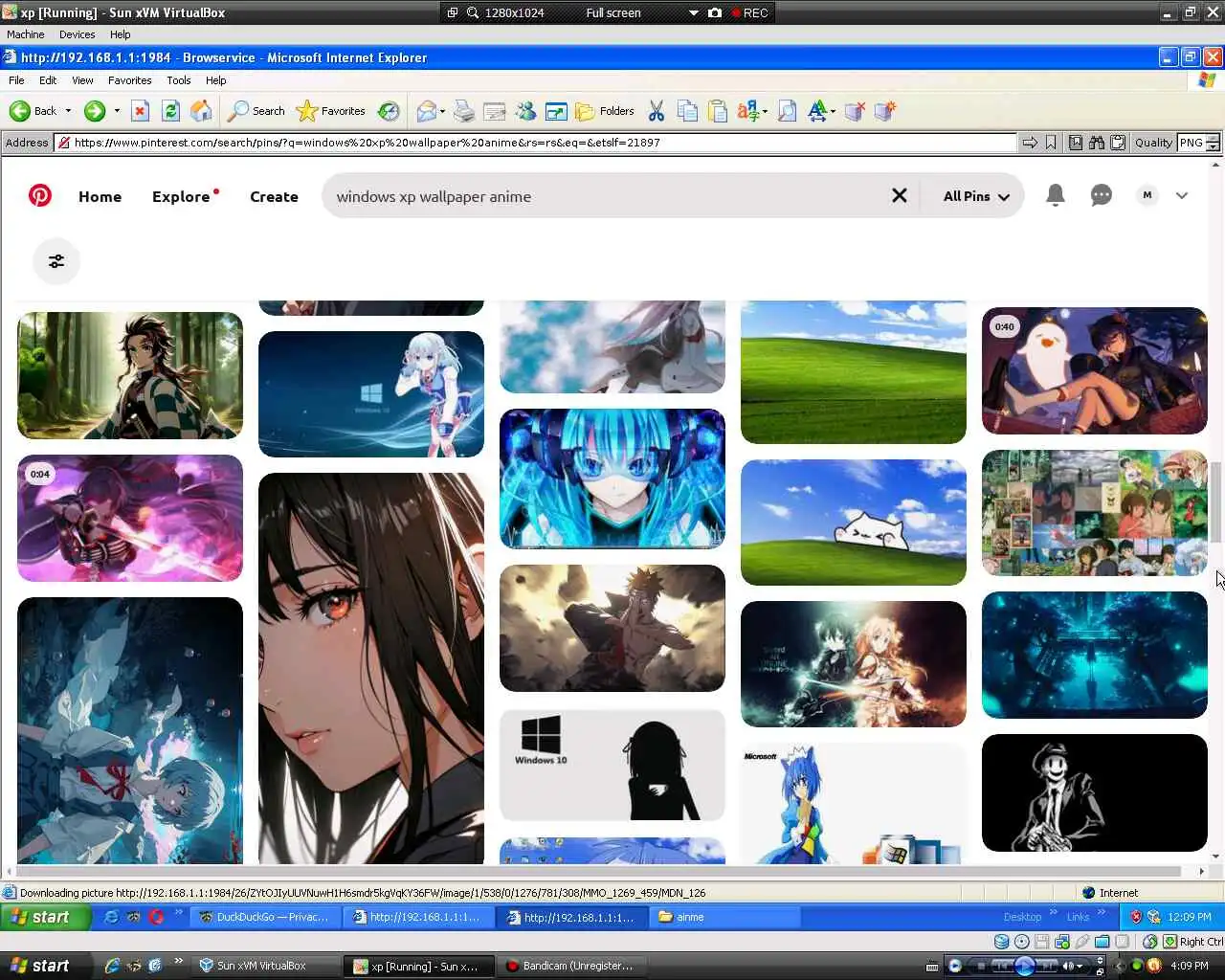The width and height of the screenshot is (1225, 980).
Task: Go Back in Internet Explorer toolbar
Action: pos(33,111)
